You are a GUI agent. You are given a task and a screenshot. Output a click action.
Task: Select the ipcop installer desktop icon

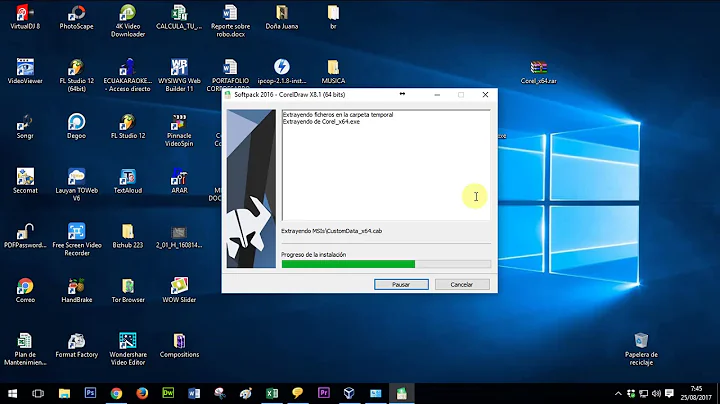click(x=282, y=72)
